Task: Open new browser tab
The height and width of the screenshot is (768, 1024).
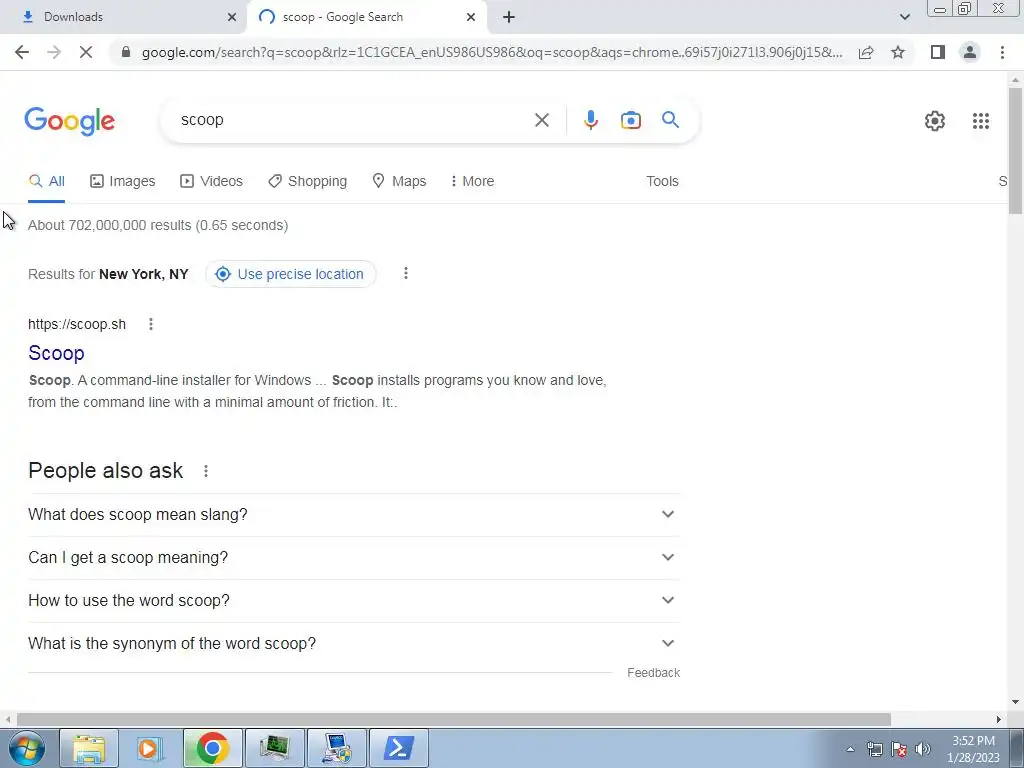Action: tap(509, 17)
